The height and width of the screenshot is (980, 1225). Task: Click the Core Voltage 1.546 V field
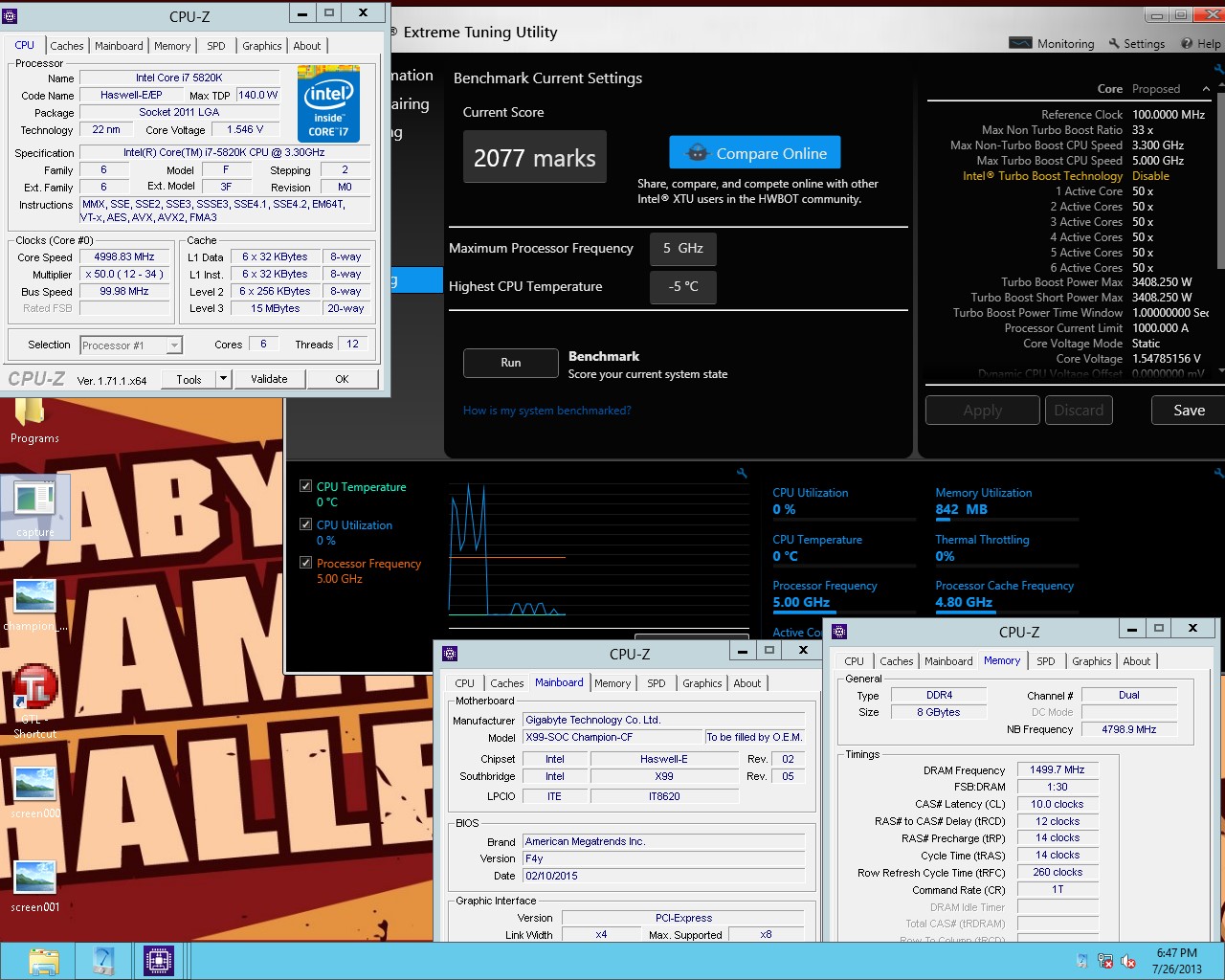pyautogui.click(x=245, y=129)
